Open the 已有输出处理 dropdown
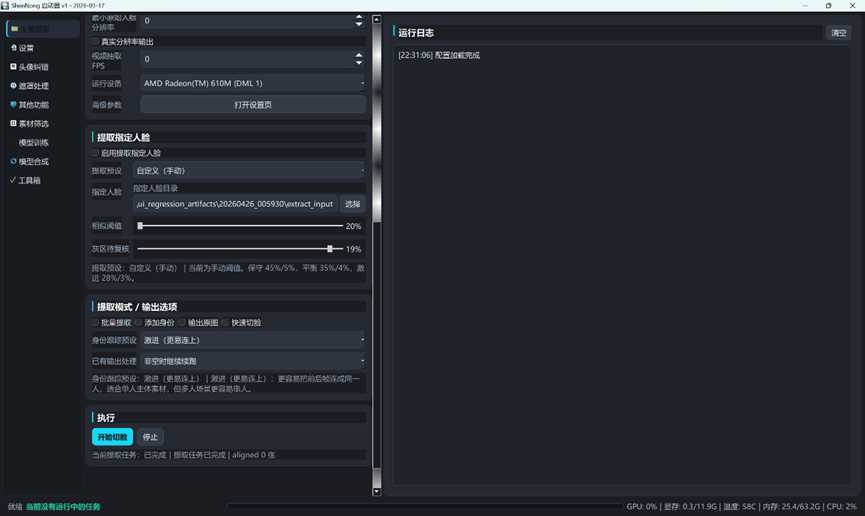Screen dimensions: 865x516 click(x=253, y=361)
